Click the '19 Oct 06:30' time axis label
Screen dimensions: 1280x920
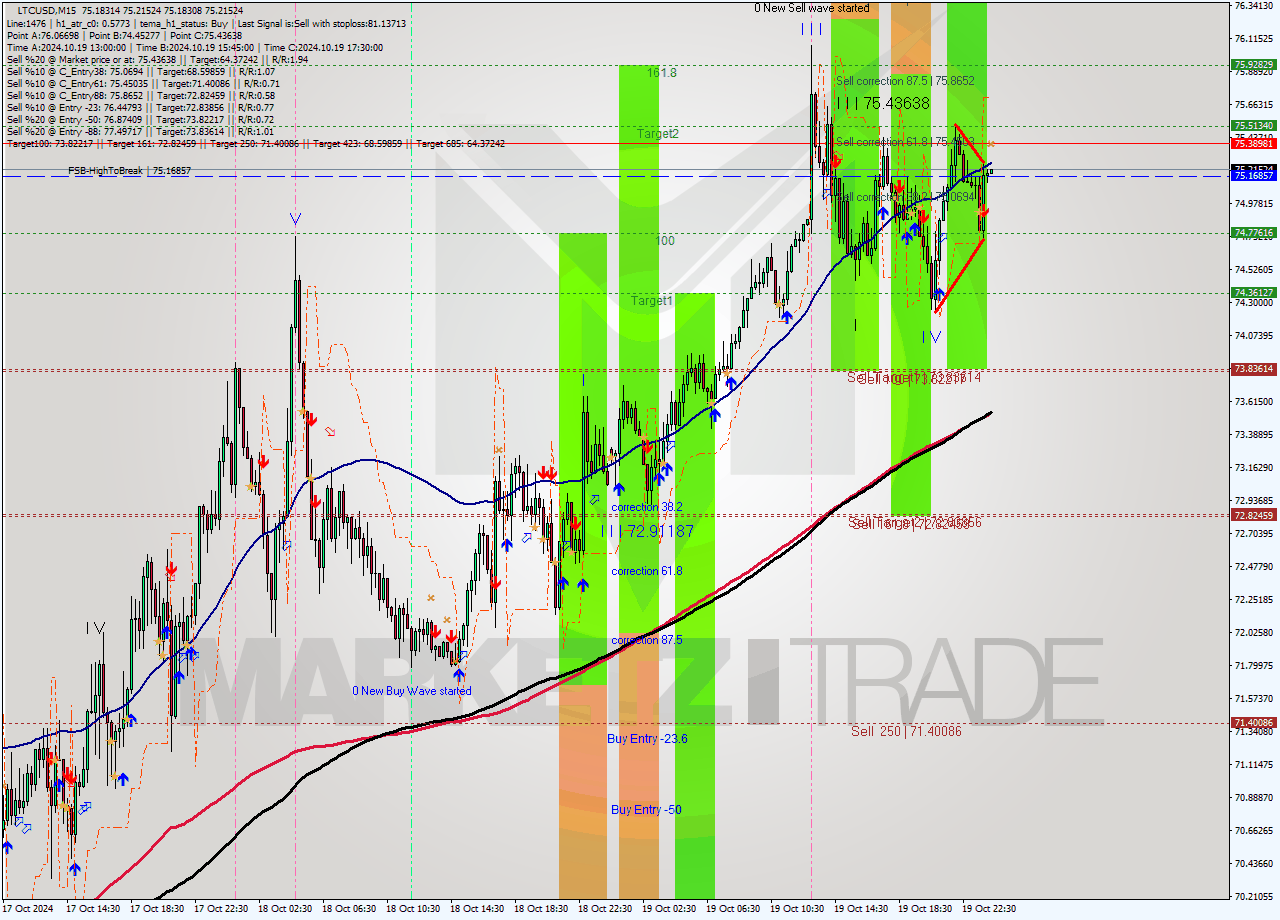point(733,909)
